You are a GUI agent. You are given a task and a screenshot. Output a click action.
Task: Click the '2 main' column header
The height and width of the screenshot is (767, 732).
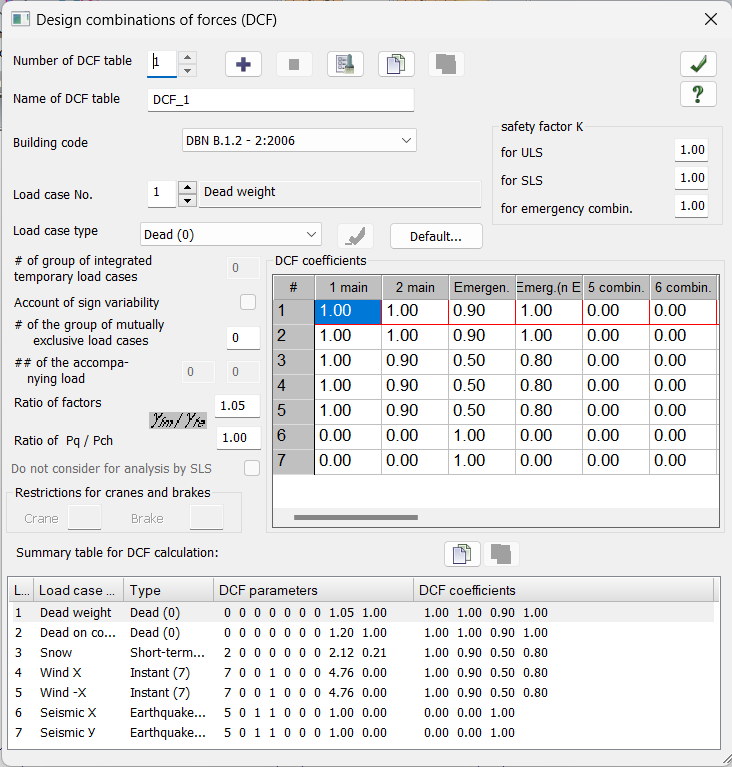[415, 287]
